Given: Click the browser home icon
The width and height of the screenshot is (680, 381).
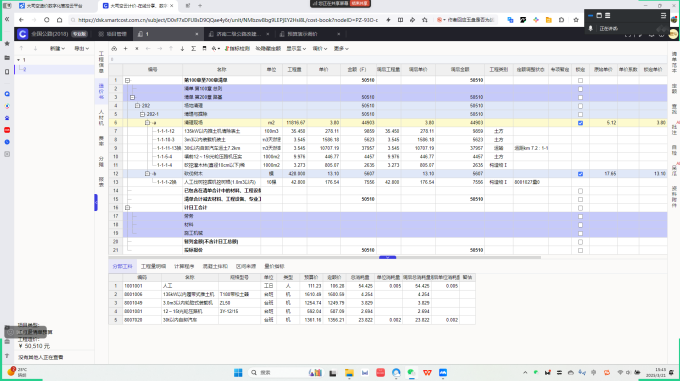Looking at the screenshot, I should click(x=59, y=20).
